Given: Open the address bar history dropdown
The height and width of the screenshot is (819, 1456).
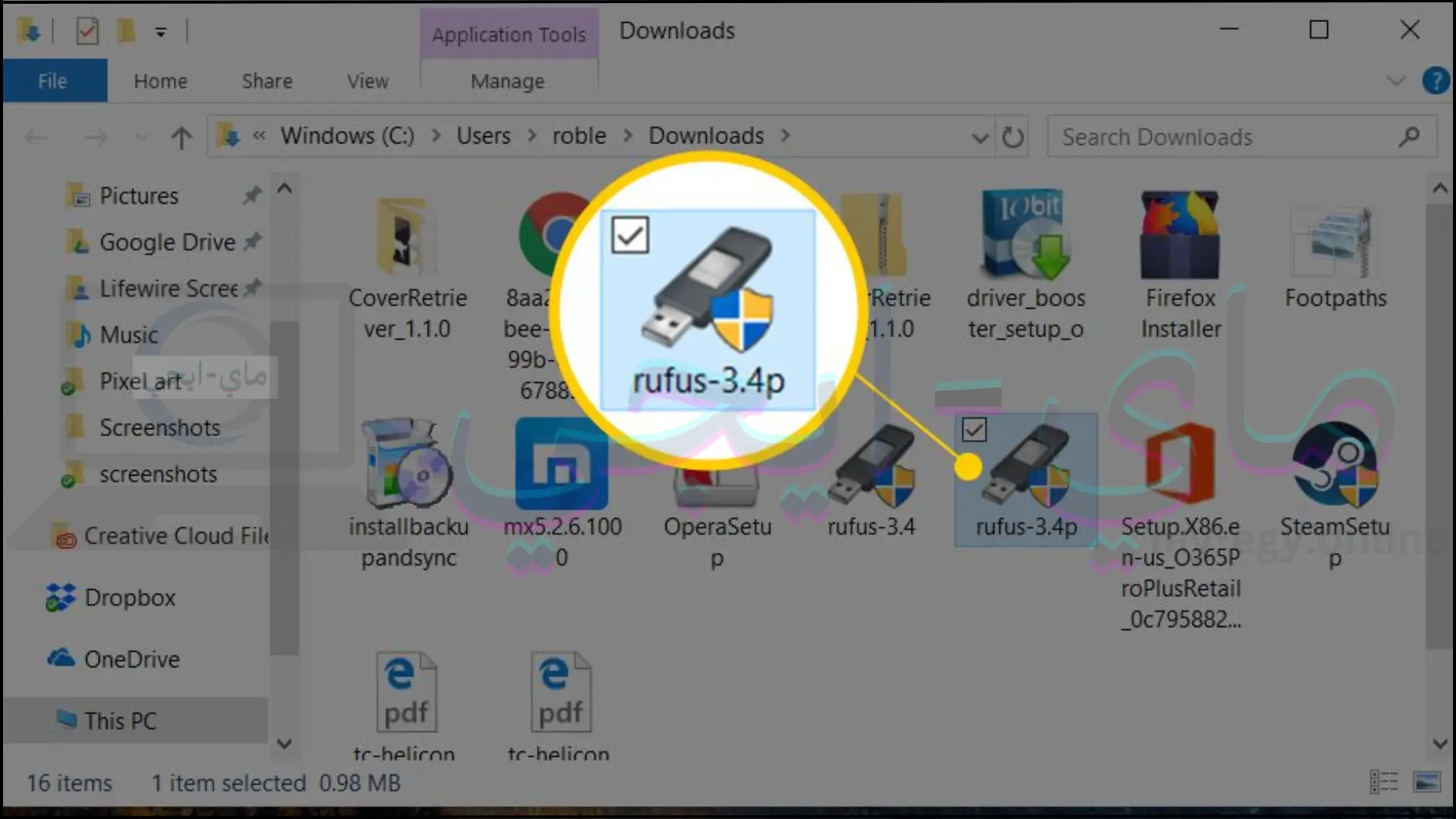Looking at the screenshot, I should (x=980, y=138).
